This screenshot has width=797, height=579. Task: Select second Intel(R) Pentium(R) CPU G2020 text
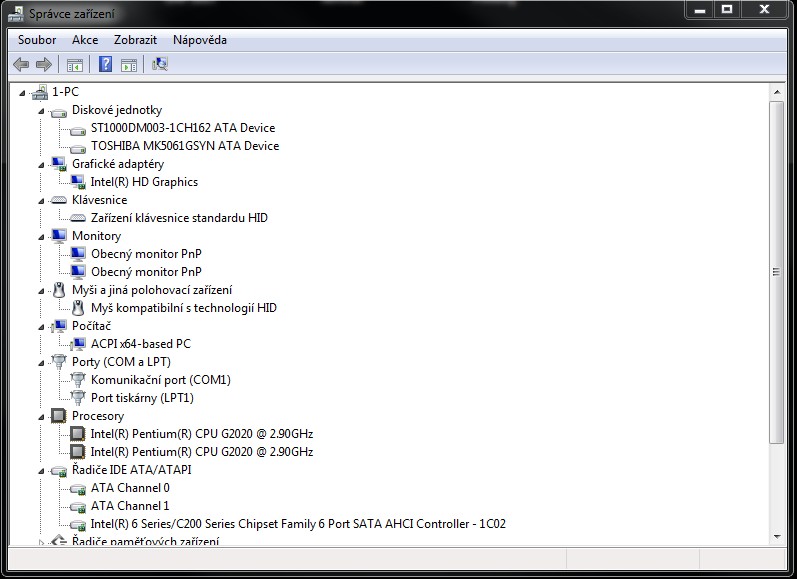(x=202, y=451)
